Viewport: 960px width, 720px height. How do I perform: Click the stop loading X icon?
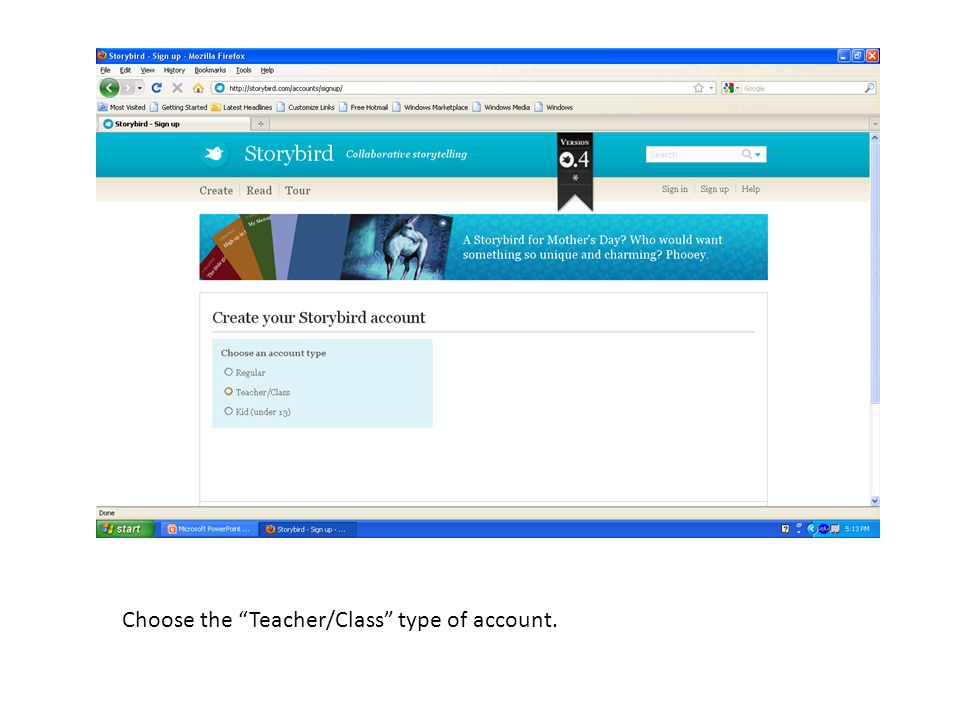[178, 88]
